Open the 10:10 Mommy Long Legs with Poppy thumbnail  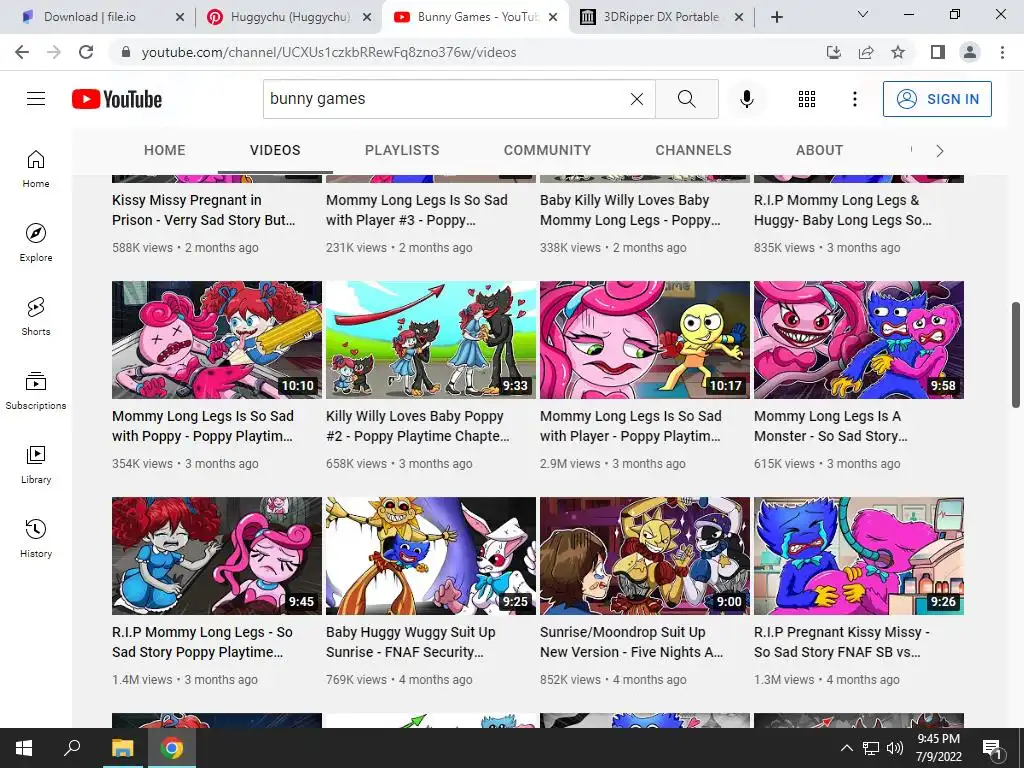[217, 340]
